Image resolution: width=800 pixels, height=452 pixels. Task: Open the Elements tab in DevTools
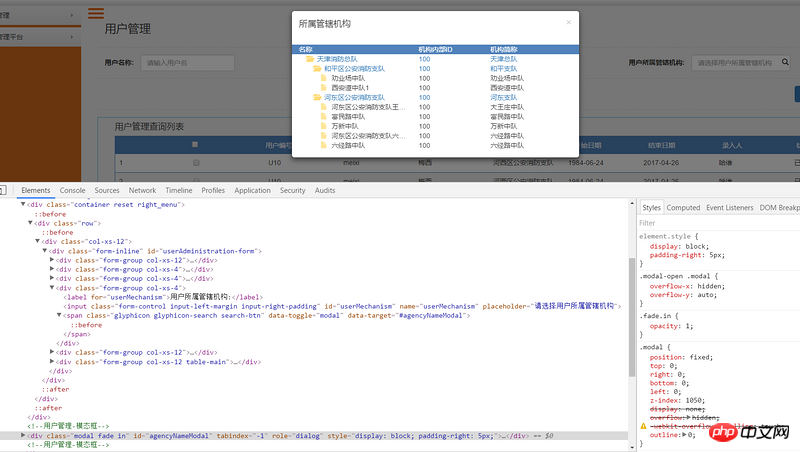tap(36, 190)
